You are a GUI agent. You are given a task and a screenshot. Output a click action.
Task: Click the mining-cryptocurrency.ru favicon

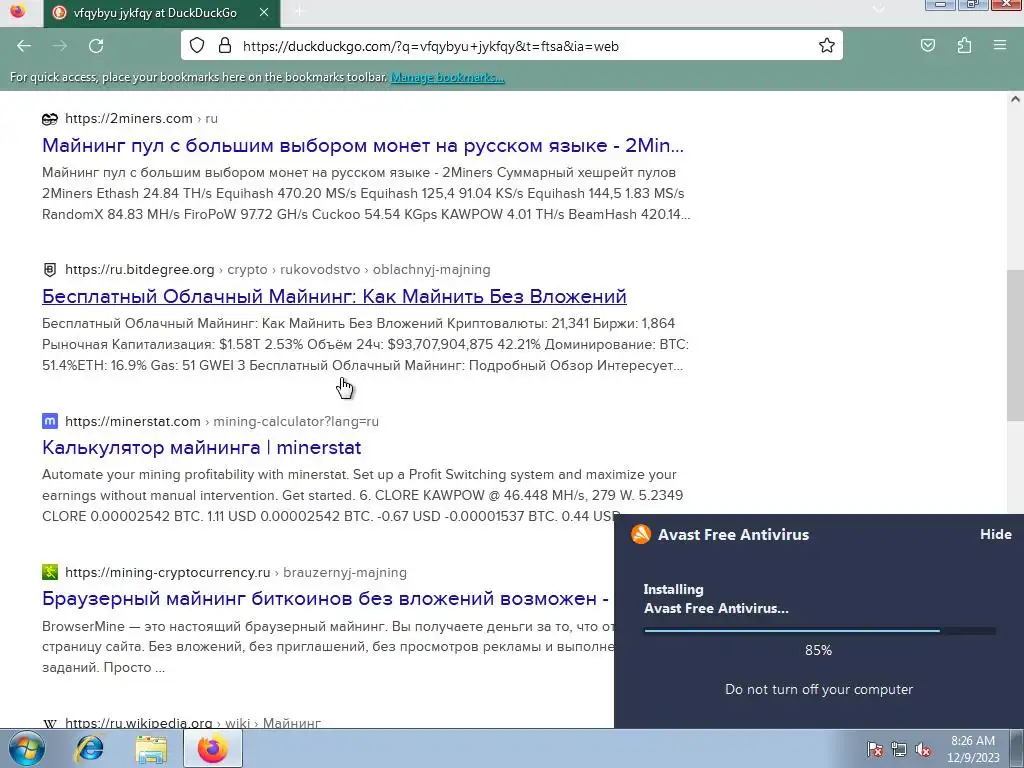50,572
